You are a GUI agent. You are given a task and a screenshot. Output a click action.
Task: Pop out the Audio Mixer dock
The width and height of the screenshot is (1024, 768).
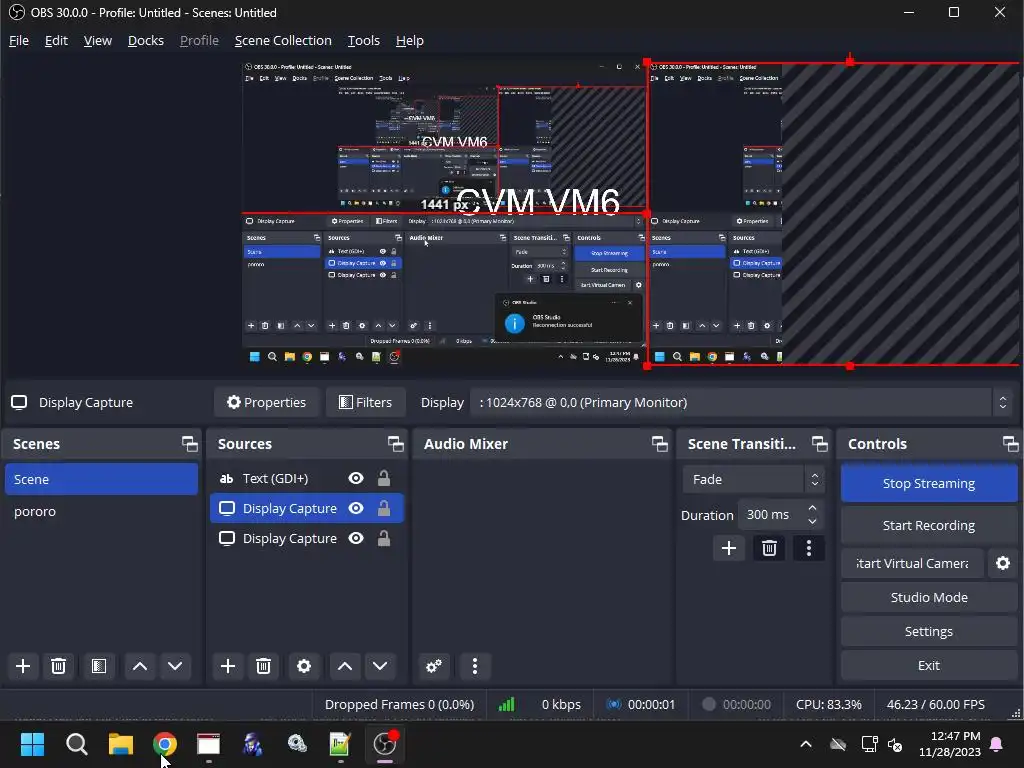coord(660,444)
